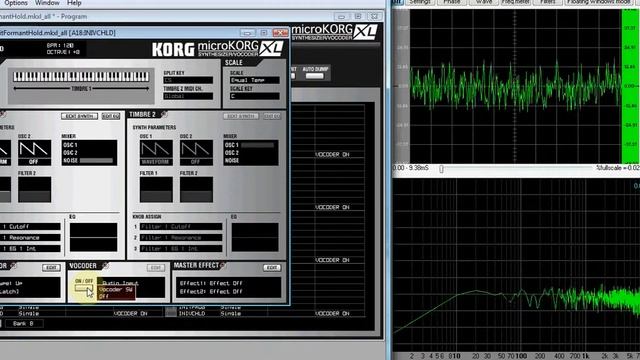Click the Audio Input vocoder source text
The height and width of the screenshot is (360, 640).
(120, 283)
